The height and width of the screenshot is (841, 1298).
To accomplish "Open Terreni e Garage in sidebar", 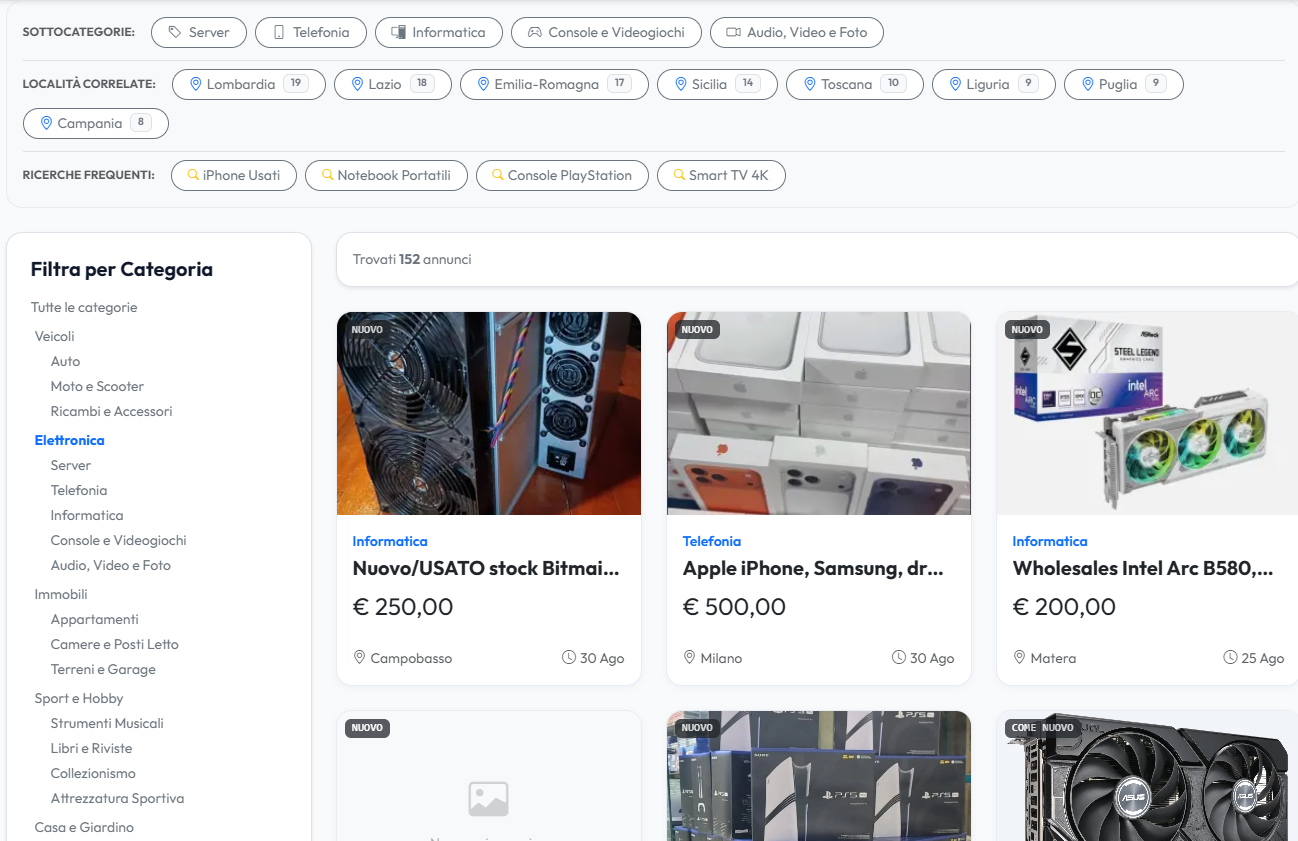I will coord(103,669).
